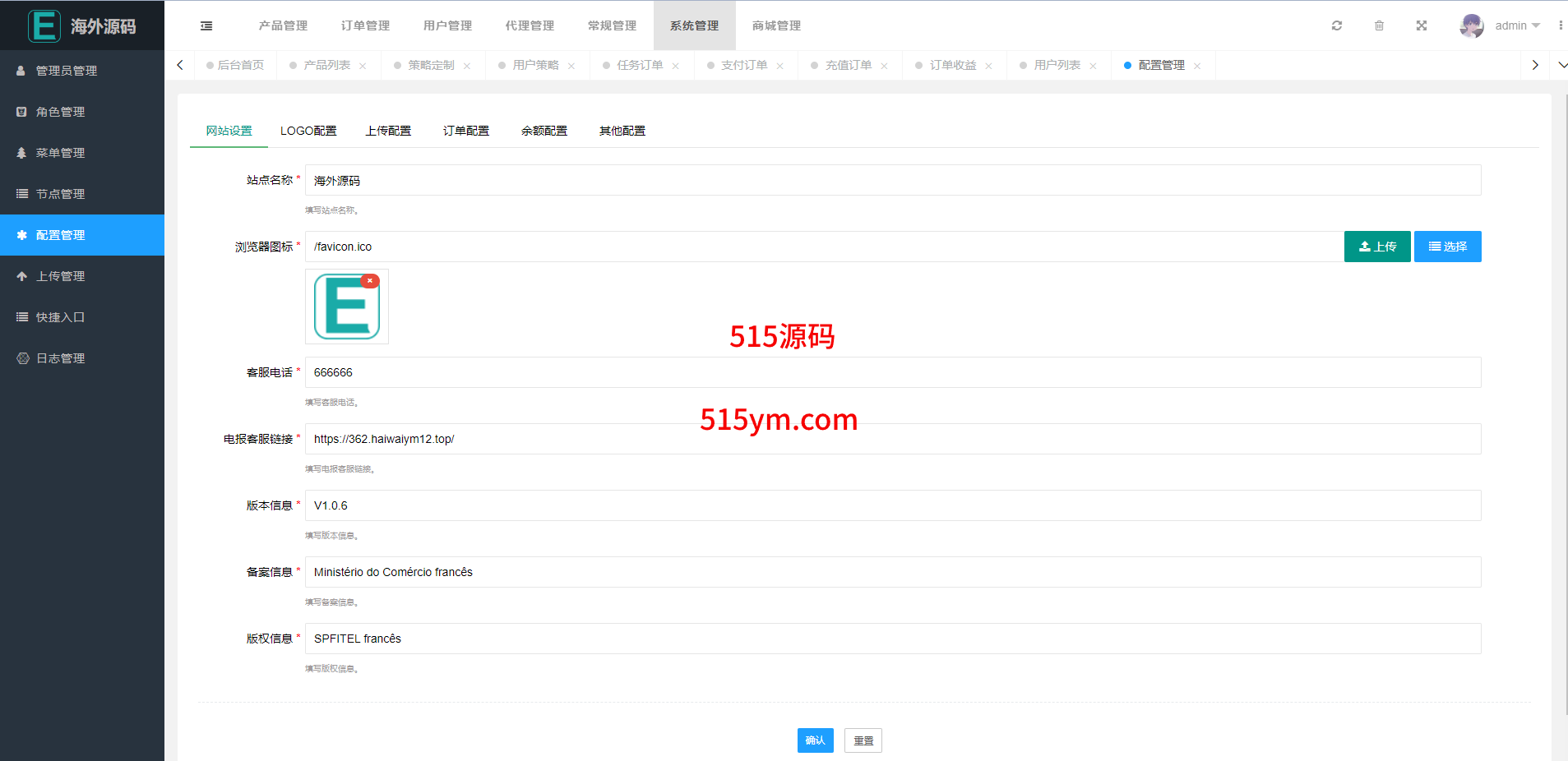Open 管理员管理 in the sidebar
This screenshot has width=1568, height=761.
coord(66,71)
